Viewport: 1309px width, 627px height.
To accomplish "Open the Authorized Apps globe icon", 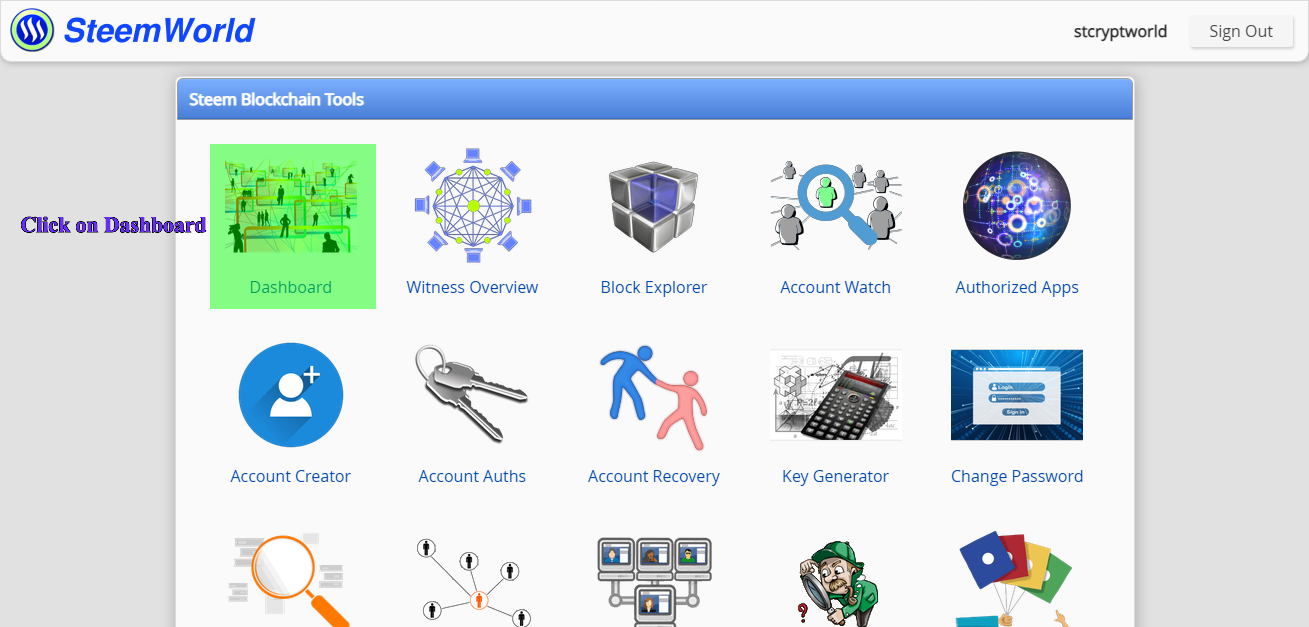I will click(x=1017, y=205).
